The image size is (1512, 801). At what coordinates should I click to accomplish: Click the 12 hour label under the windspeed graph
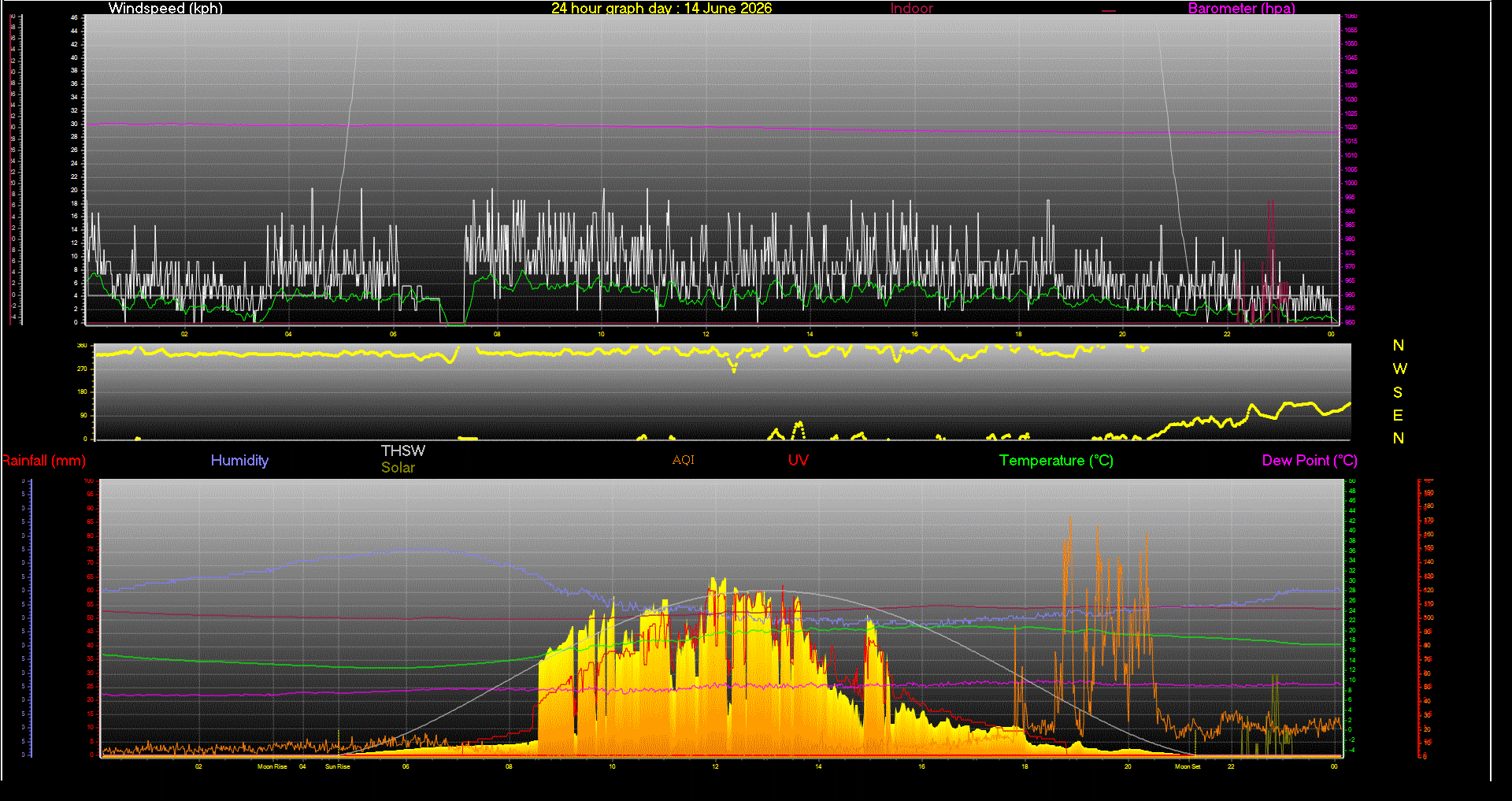coord(706,334)
